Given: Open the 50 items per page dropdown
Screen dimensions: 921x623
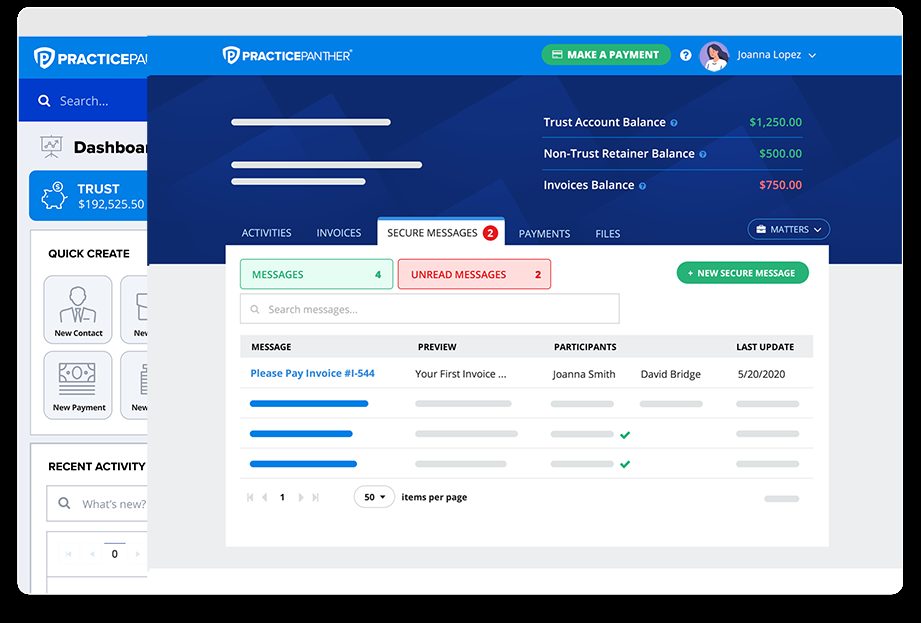Looking at the screenshot, I should tap(374, 497).
